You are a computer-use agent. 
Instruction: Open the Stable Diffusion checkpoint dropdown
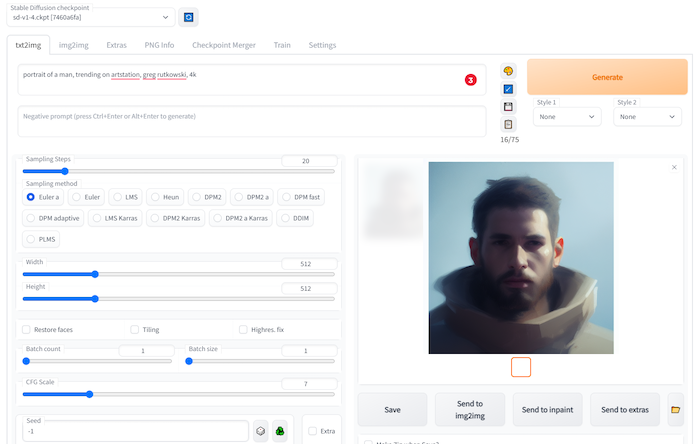point(92,17)
